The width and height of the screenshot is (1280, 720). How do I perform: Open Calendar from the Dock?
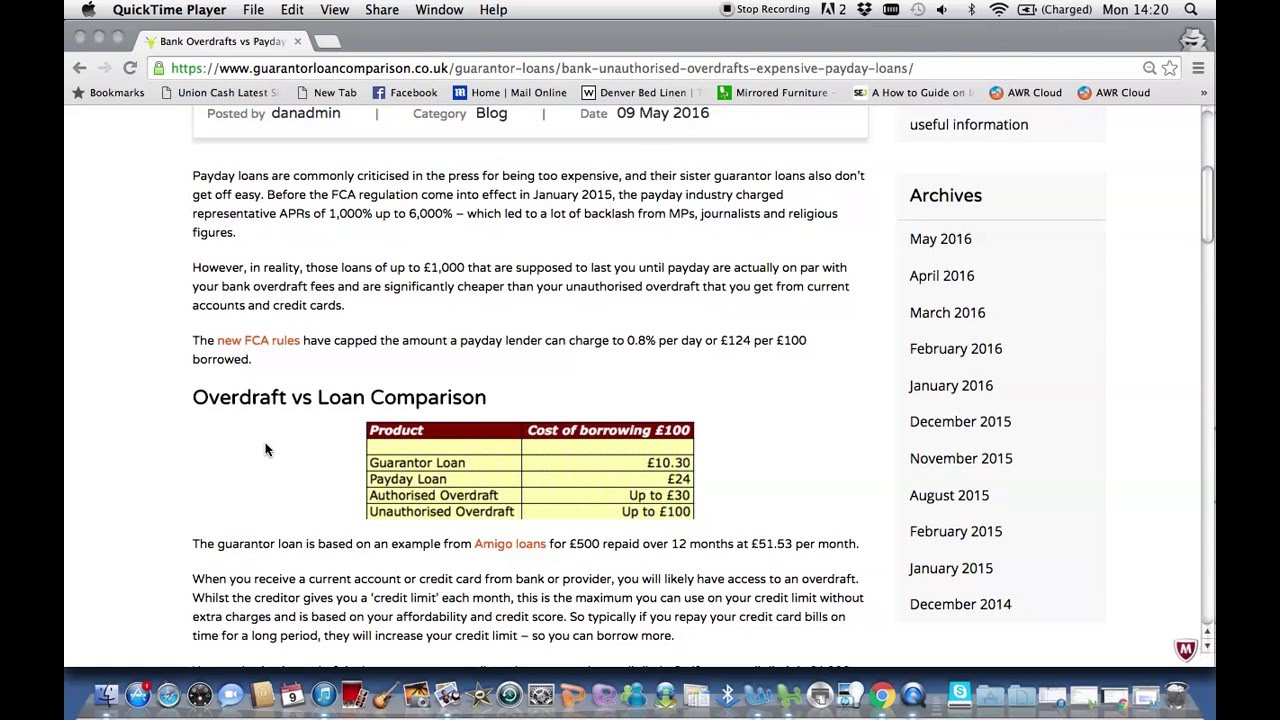[x=292, y=695]
